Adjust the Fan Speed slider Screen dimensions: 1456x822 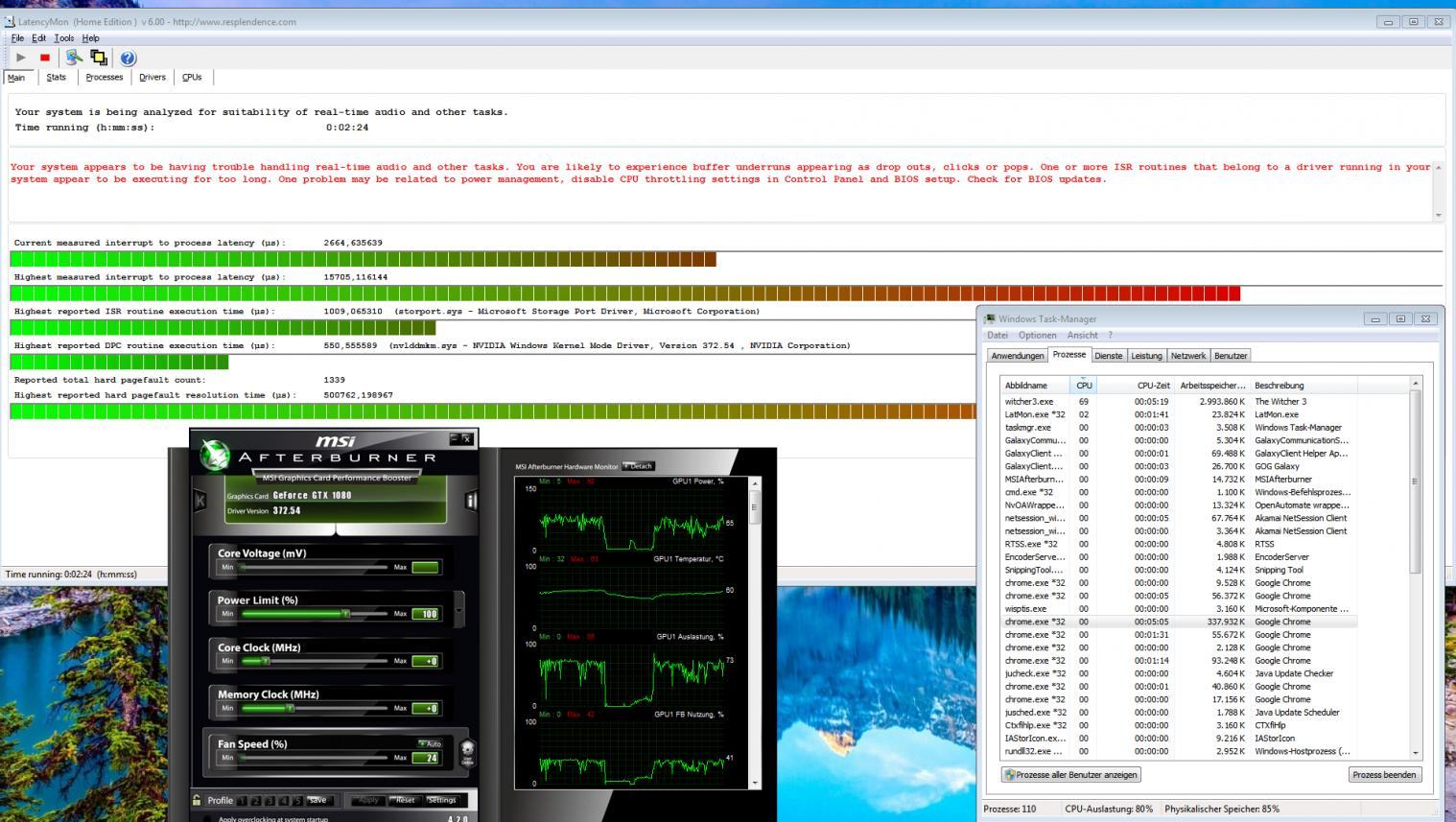(314, 758)
